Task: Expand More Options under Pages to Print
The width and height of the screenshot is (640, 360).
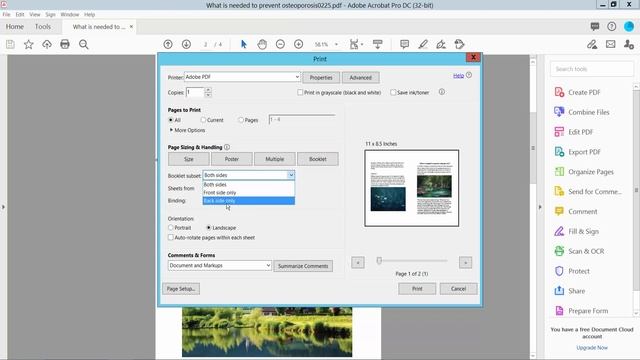Action: pyautogui.click(x=187, y=130)
